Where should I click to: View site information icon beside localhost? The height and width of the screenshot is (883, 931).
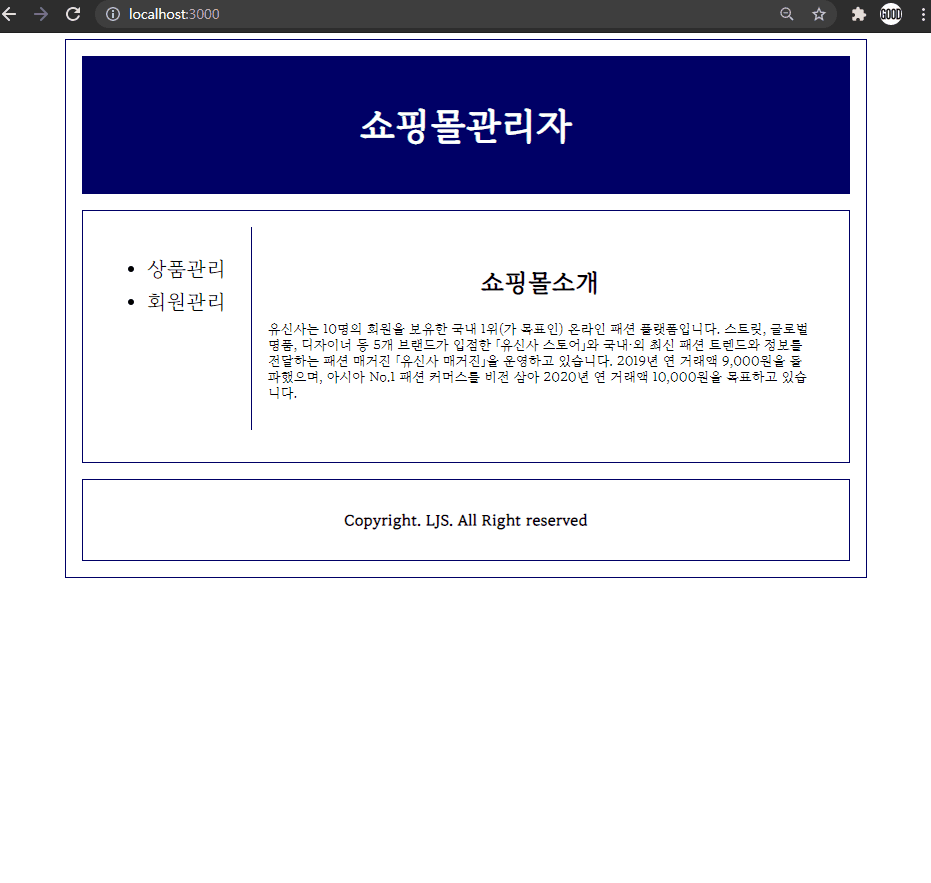coord(113,14)
